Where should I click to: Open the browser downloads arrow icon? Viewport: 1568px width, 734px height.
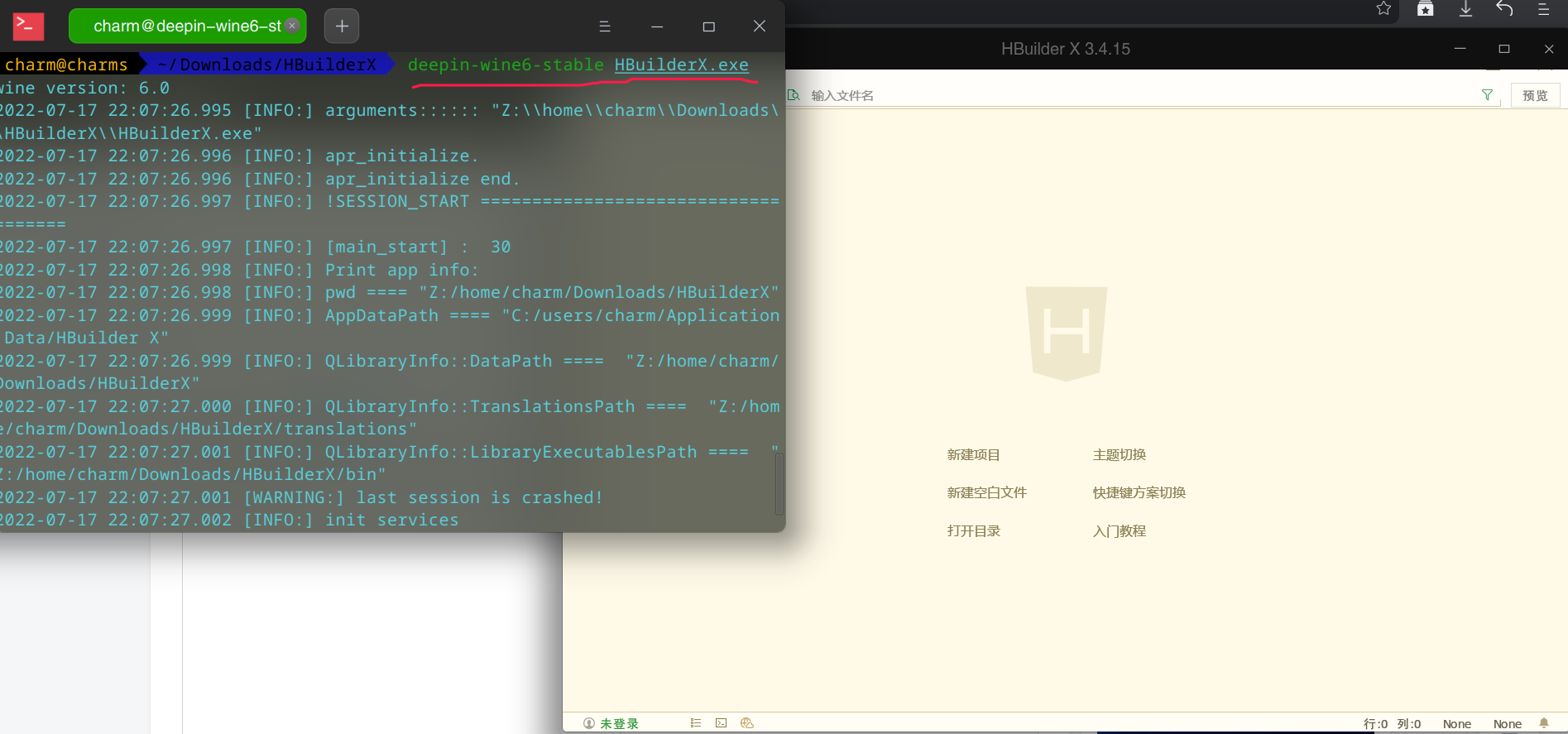(x=1465, y=9)
